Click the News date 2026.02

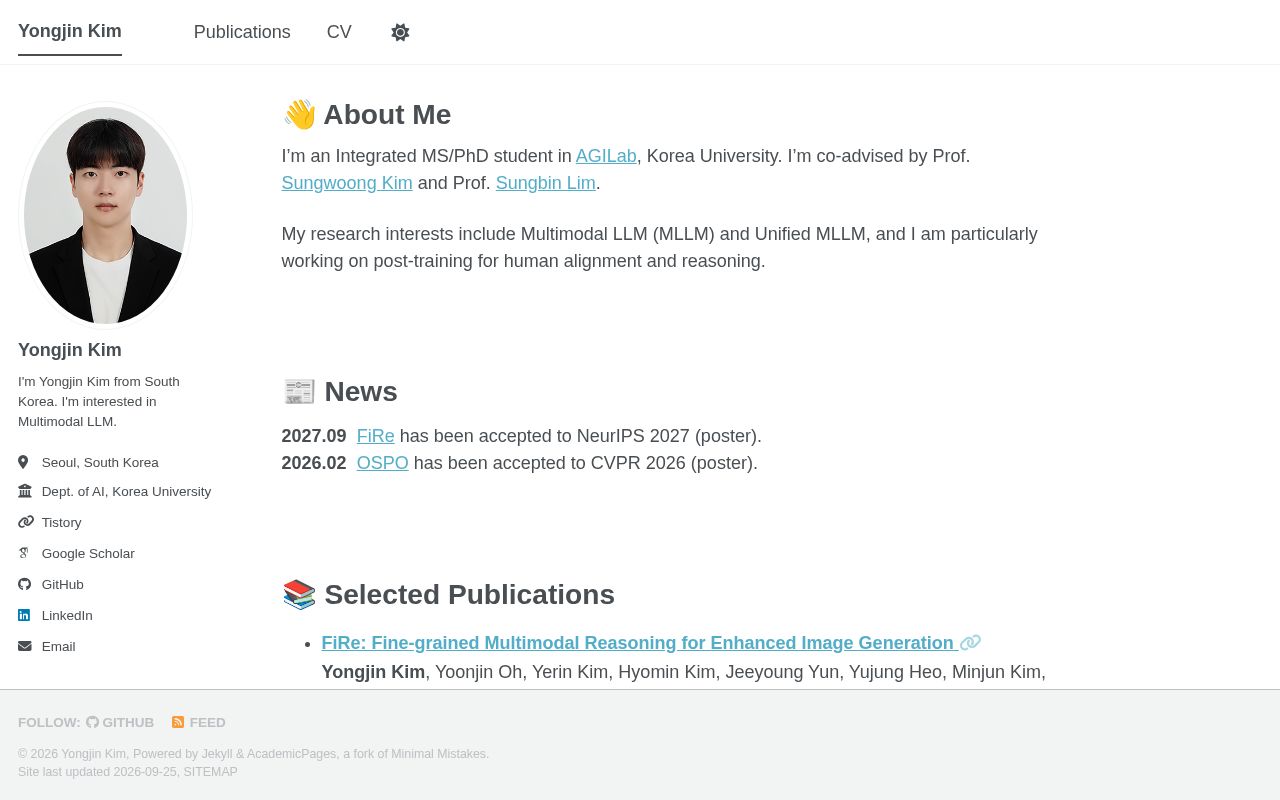coord(314,463)
